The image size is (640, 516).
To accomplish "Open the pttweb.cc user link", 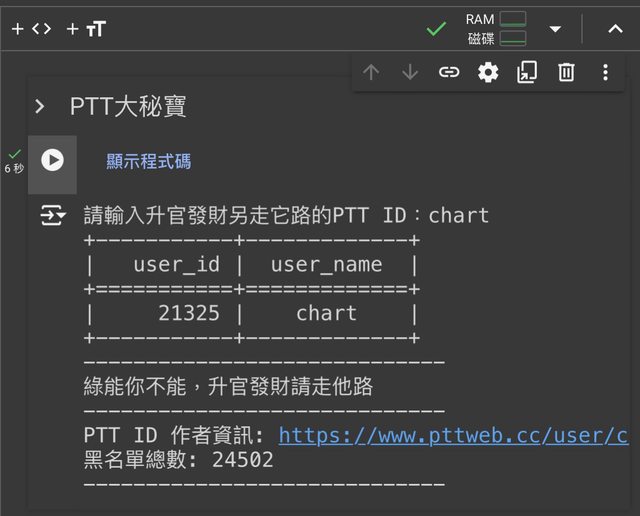I will point(452,435).
